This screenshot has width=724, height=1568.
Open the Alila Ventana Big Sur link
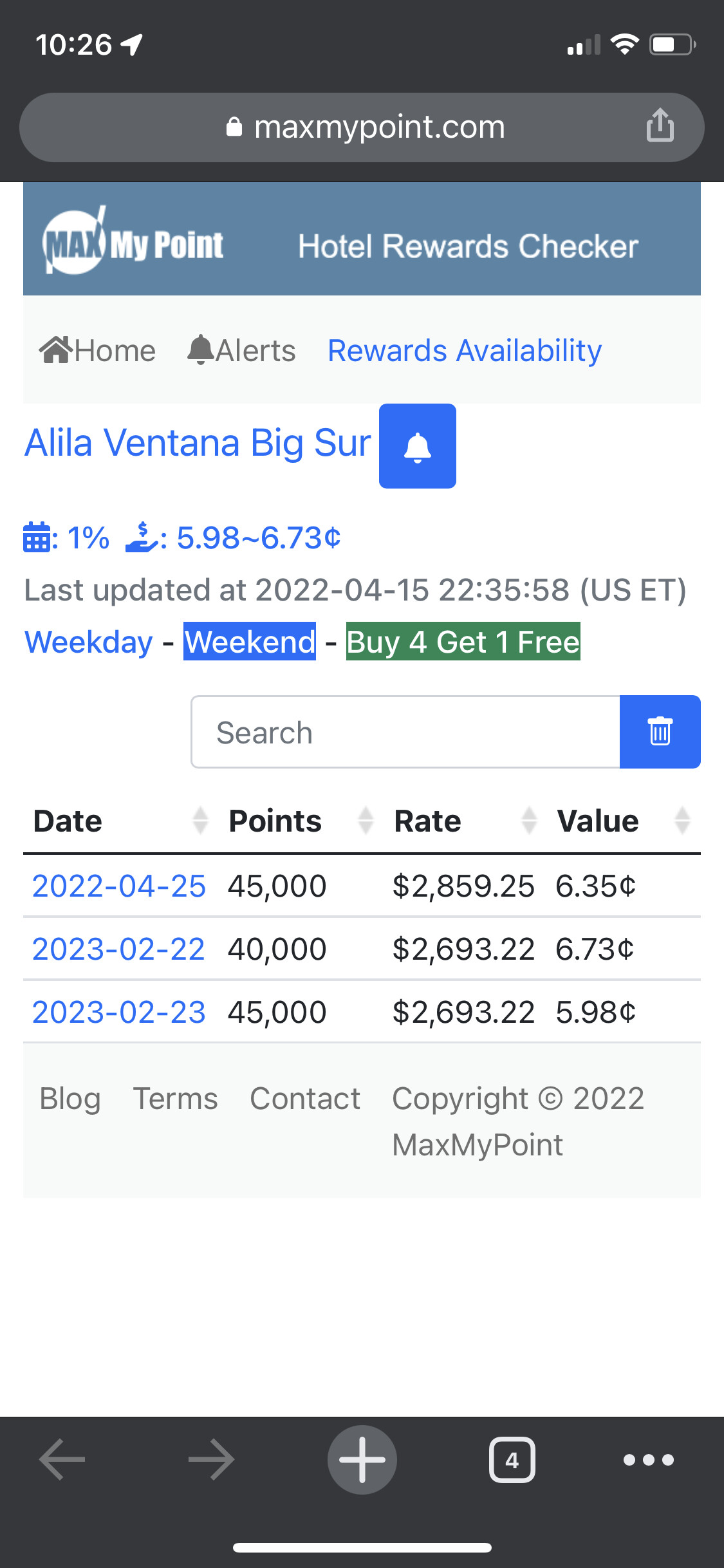[x=198, y=443]
